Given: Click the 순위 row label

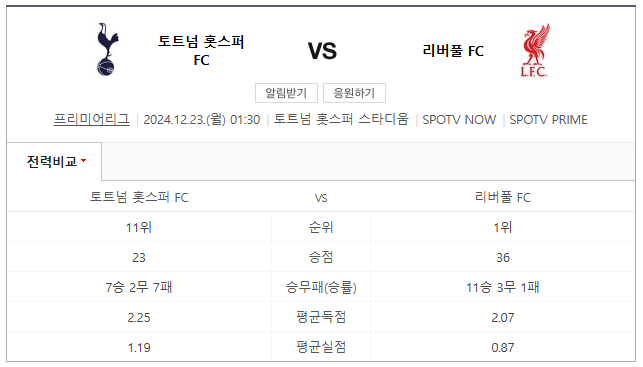Looking at the screenshot, I should click(321, 227).
